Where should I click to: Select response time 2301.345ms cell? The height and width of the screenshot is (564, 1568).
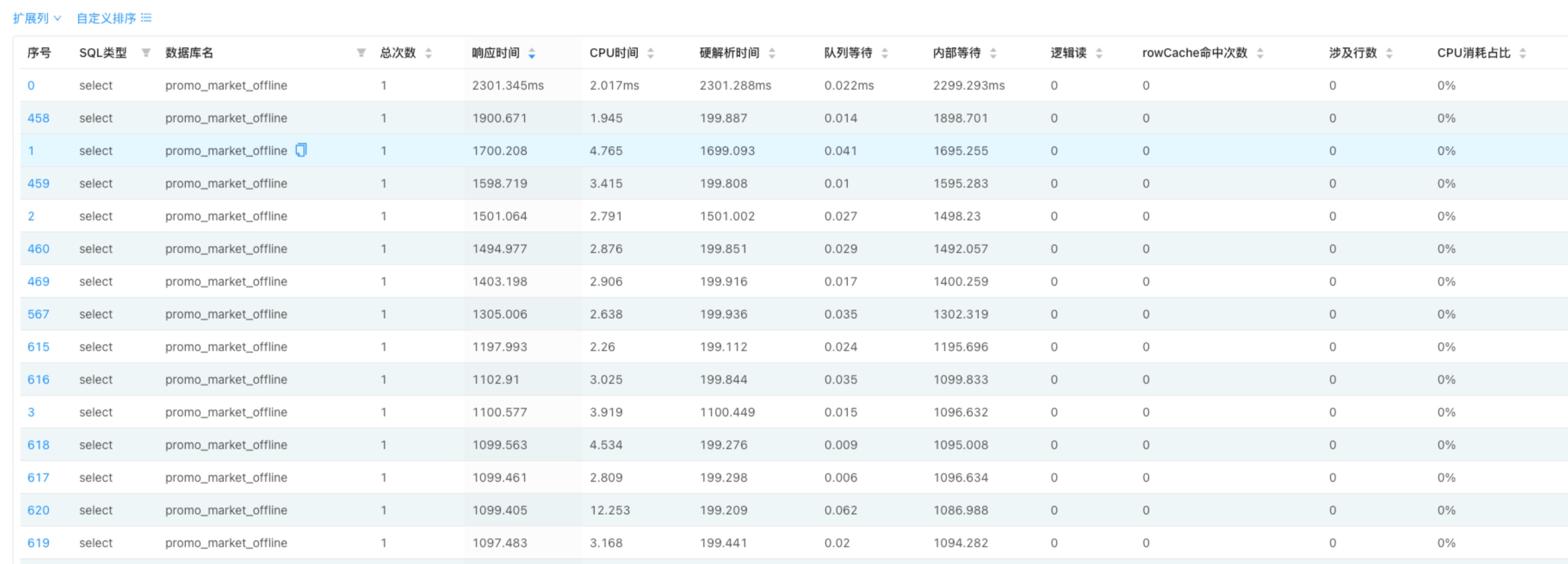pos(508,85)
